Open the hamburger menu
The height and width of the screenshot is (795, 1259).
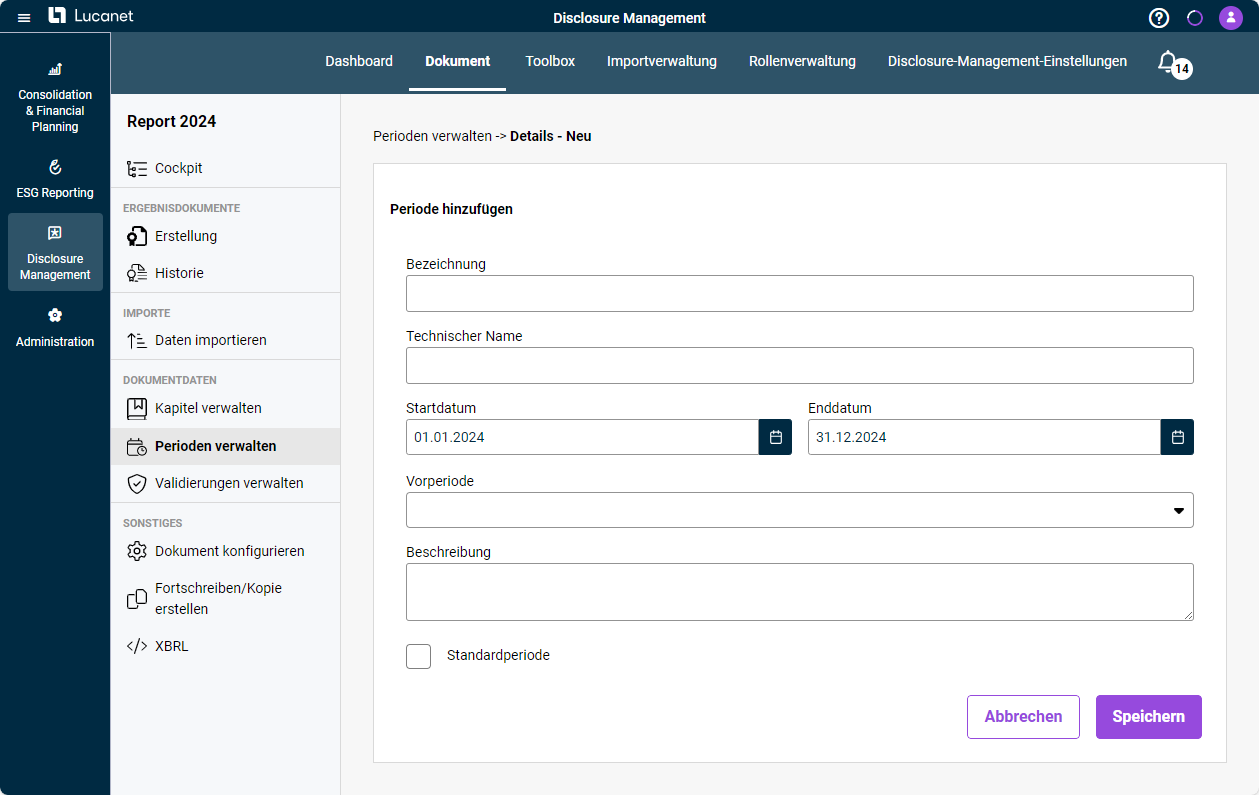(24, 18)
